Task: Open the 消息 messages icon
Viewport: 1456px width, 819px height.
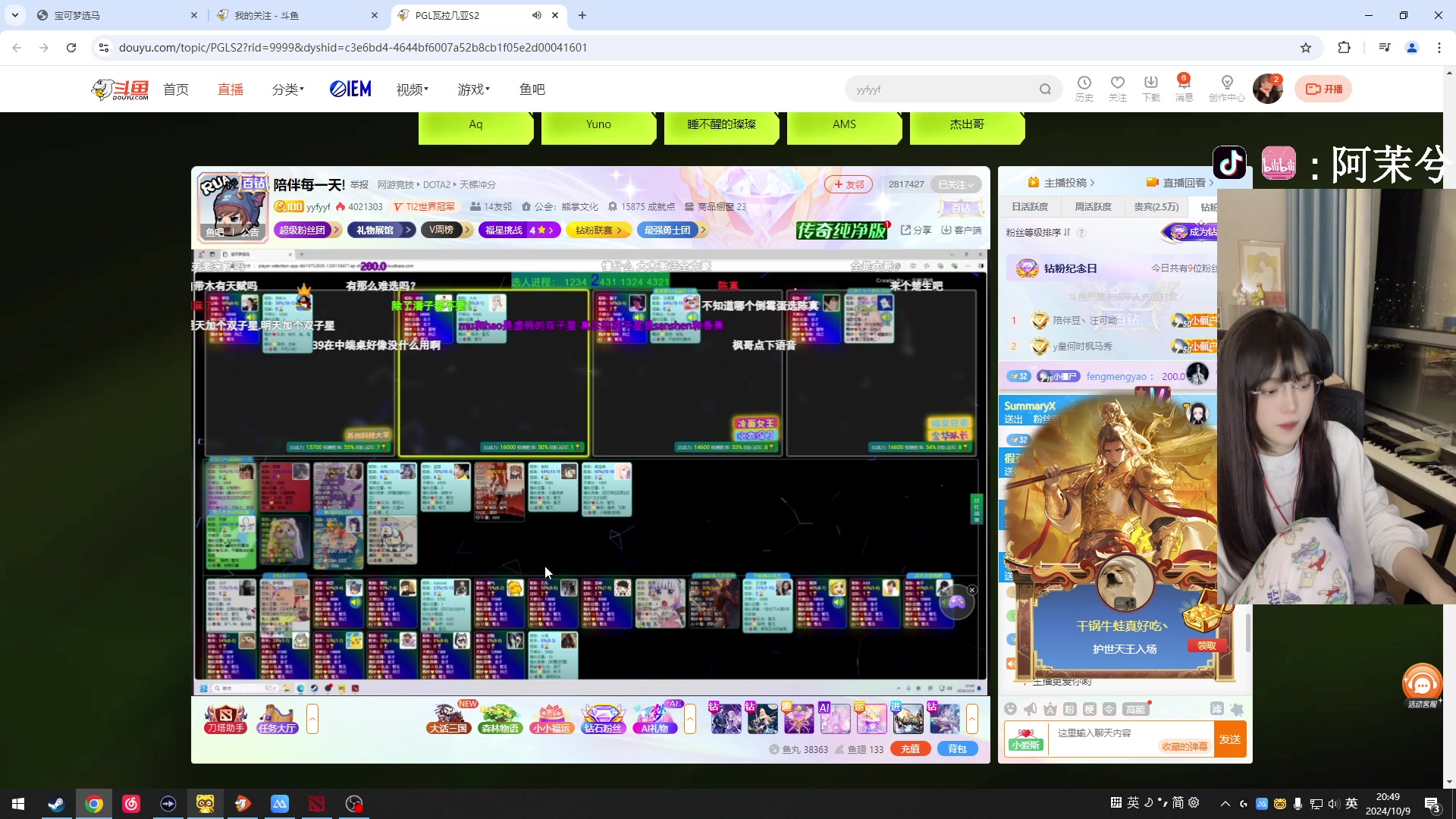Action: click(1184, 88)
